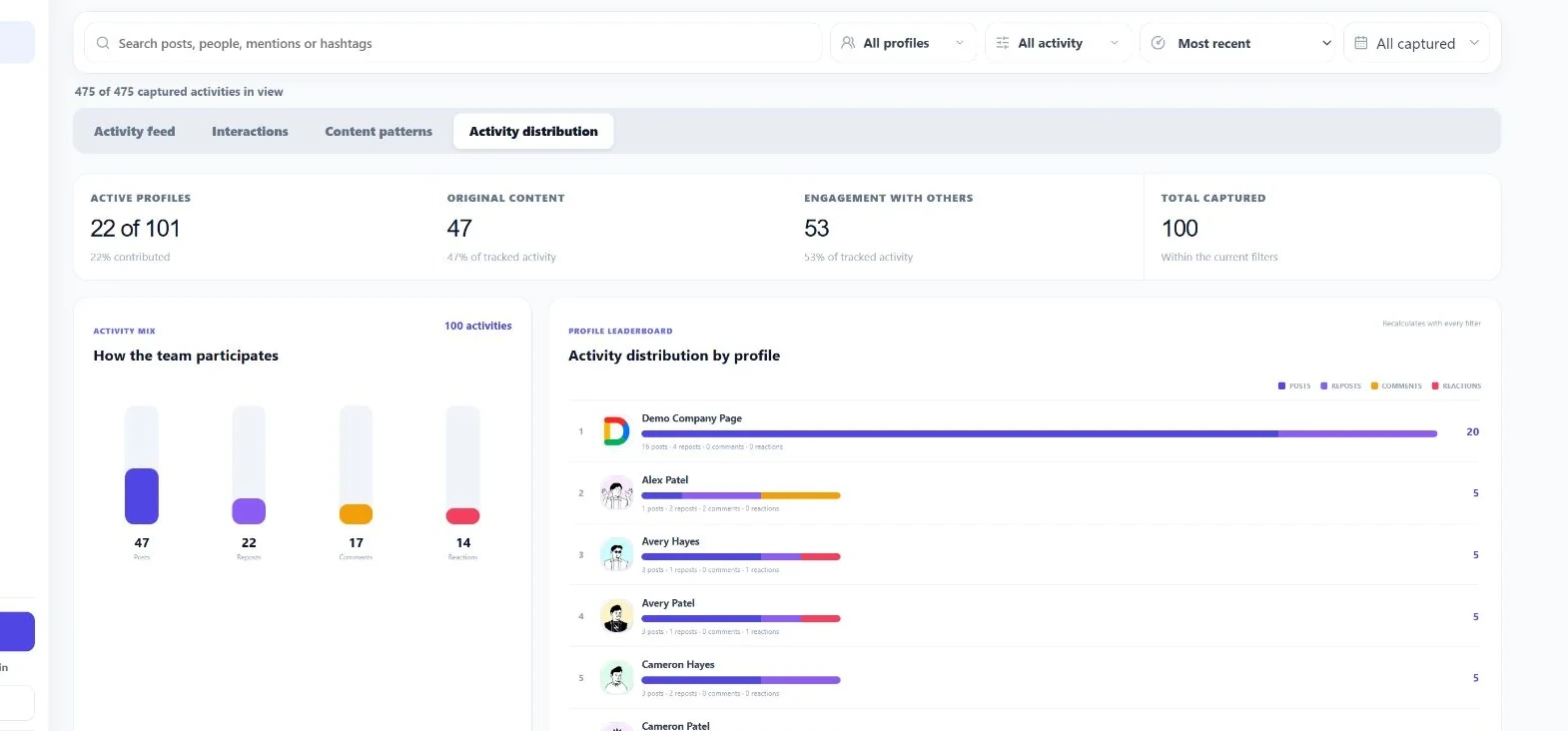Click the blue Posts bar showing 47
The width and height of the screenshot is (1568, 731).
(x=142, y=496)
